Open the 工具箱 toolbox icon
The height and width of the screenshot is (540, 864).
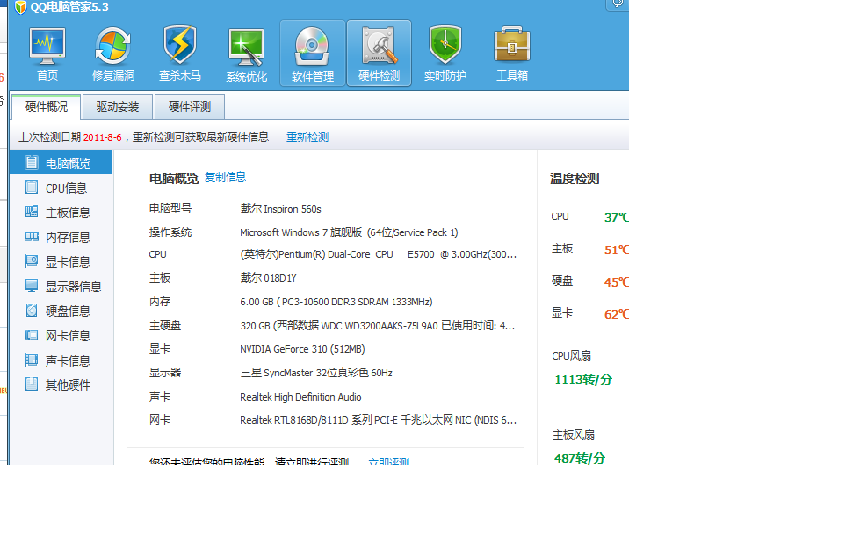coord(511,54)
